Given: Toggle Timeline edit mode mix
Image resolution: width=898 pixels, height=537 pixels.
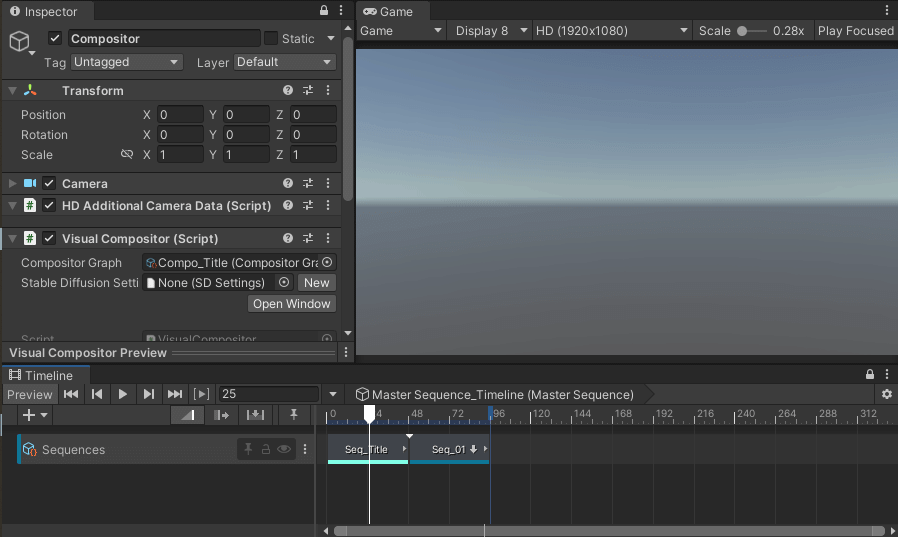Looking at the screenshot, I should (x=187, y=415).
